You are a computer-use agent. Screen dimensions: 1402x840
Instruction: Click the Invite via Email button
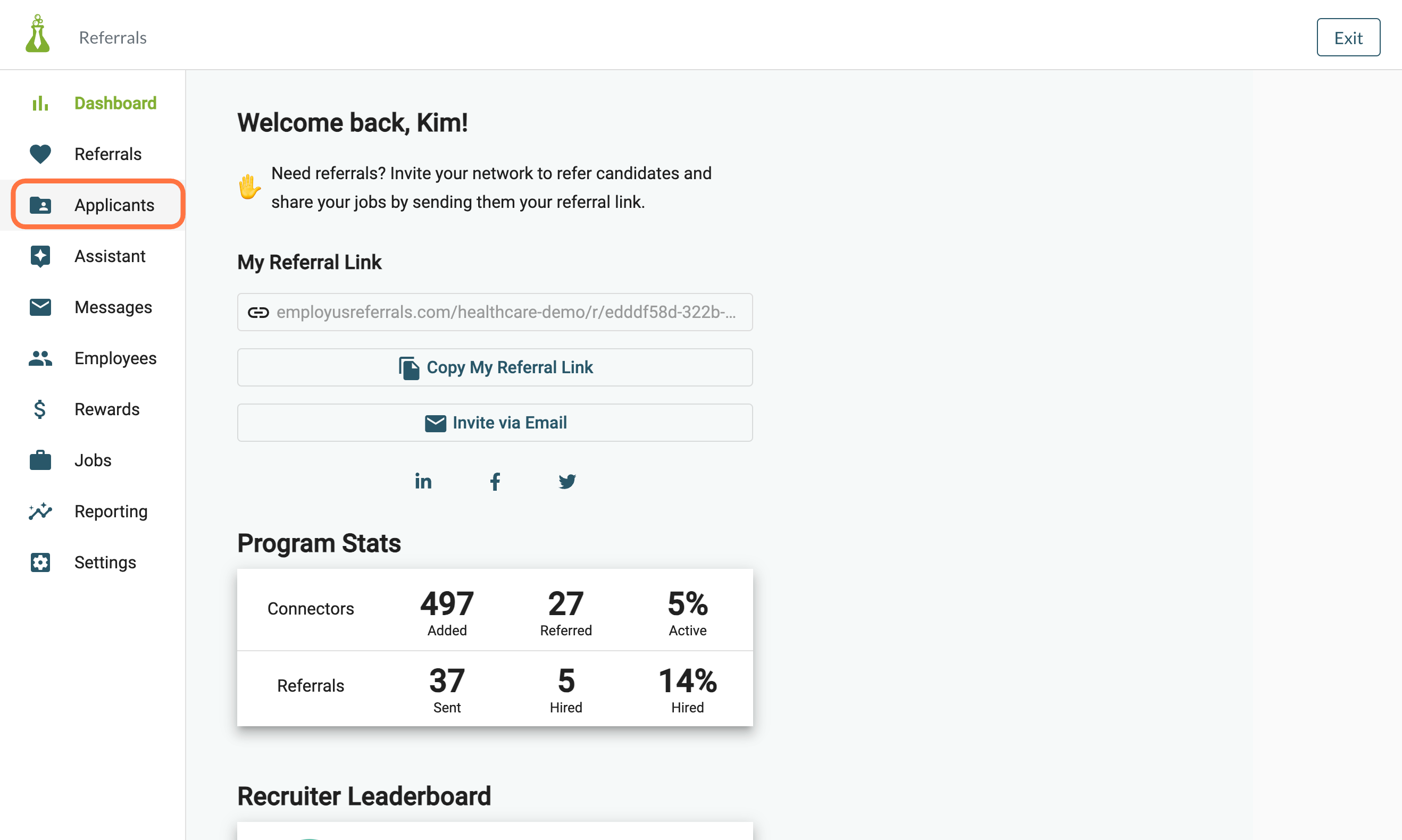495,422
